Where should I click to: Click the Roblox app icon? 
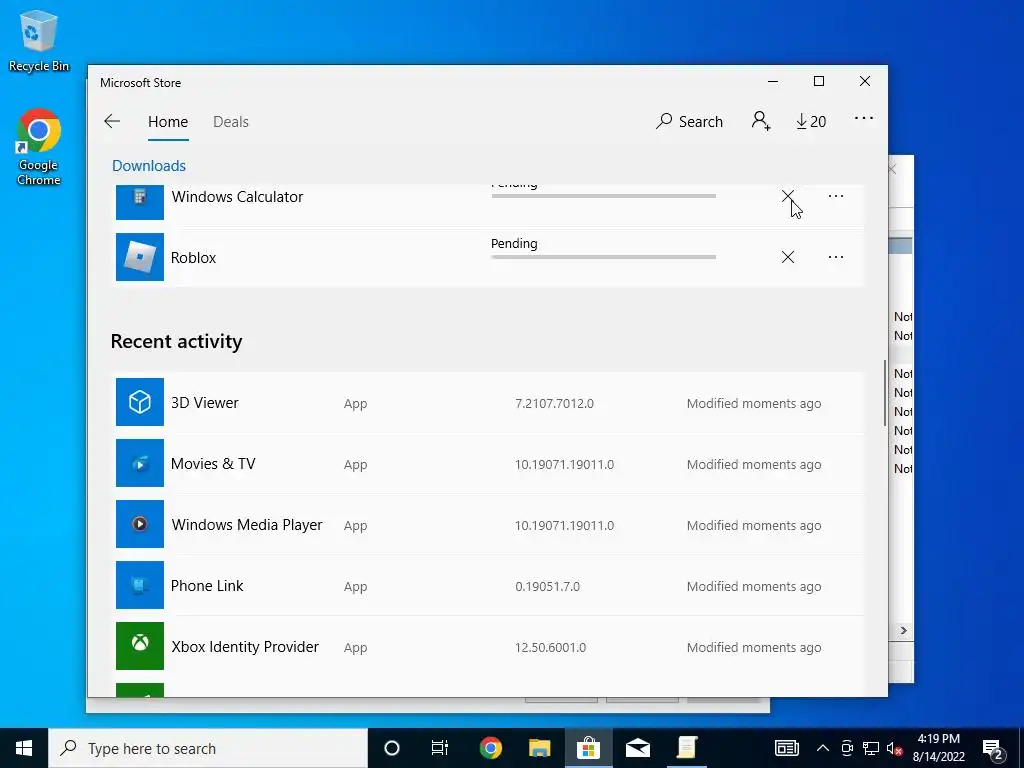click(x=140, y=257)
